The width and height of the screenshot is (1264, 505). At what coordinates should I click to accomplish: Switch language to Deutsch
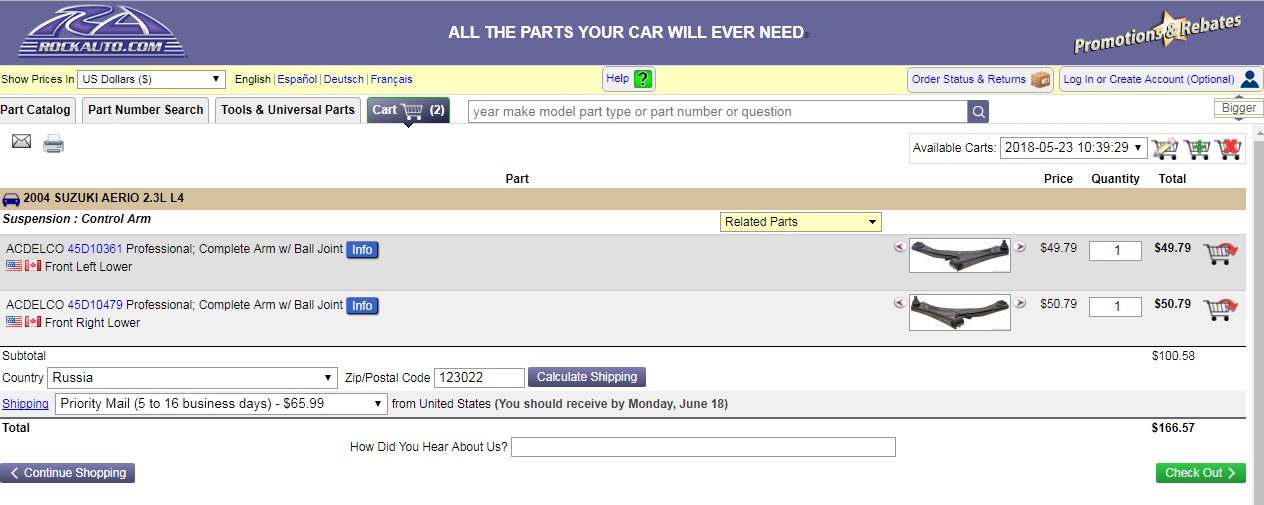pyautogui.click(x=344, y=79)
